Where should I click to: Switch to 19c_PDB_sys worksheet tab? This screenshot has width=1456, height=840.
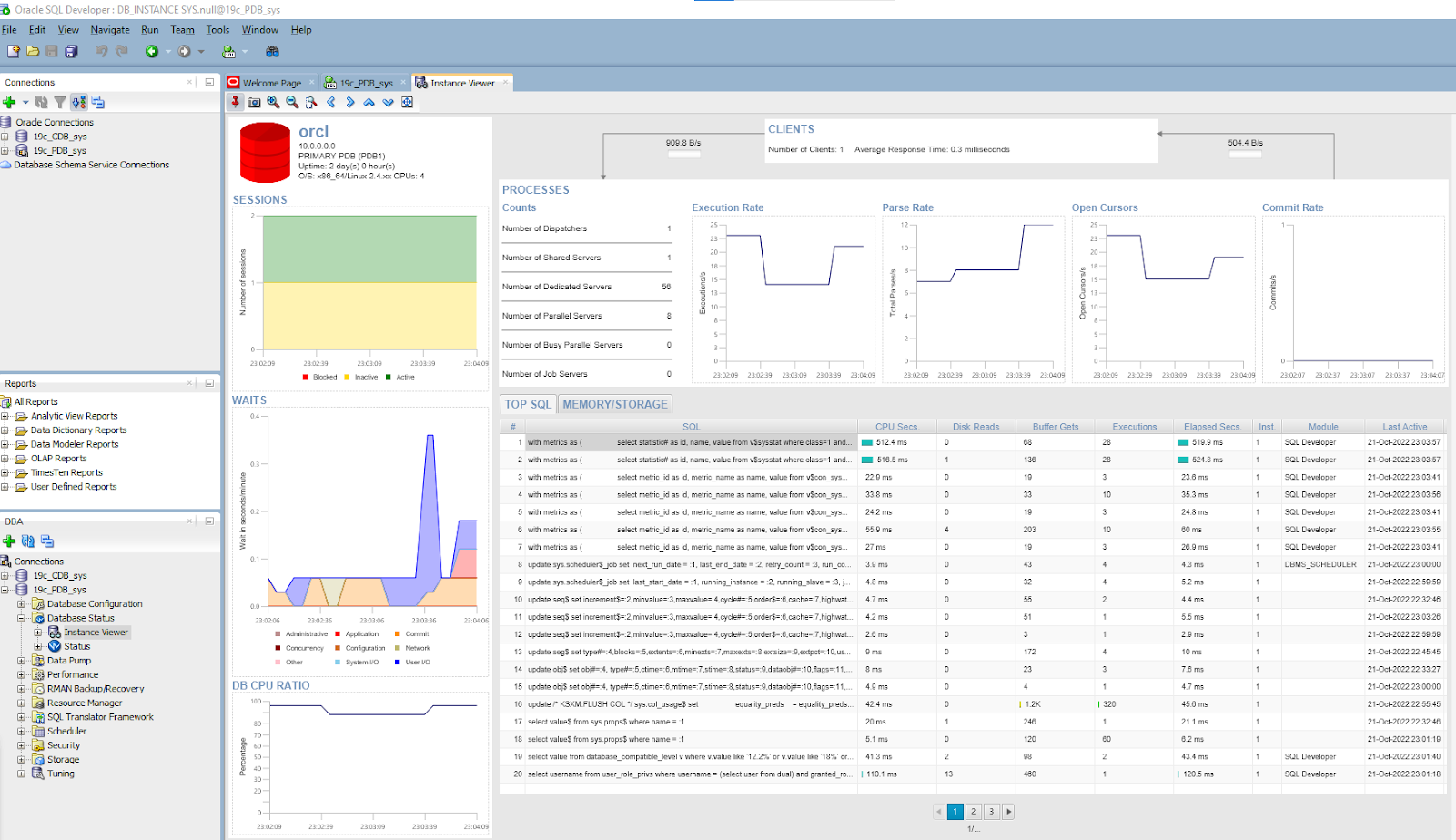tap(367, 83)
